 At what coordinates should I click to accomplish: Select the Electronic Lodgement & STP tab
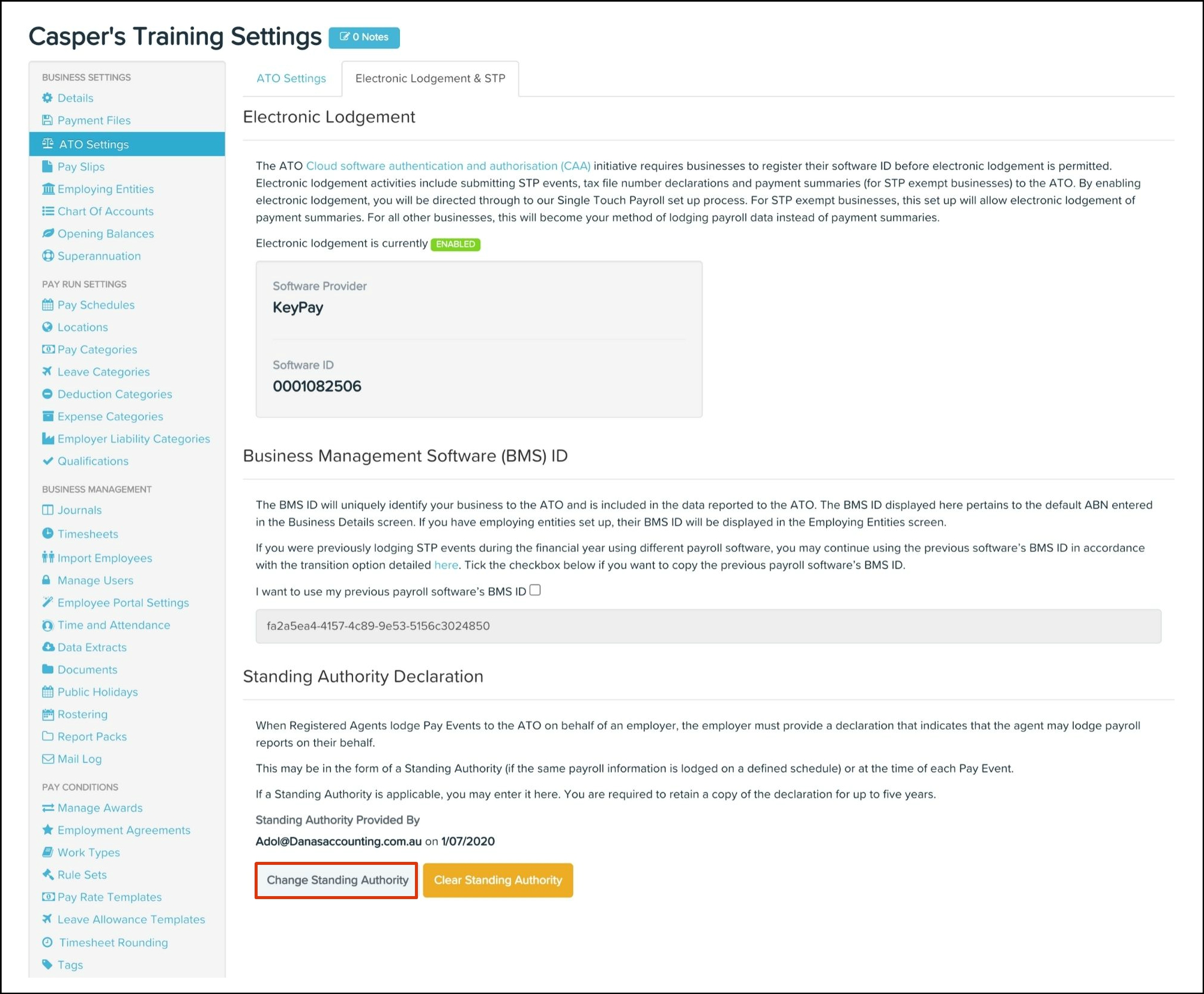(430, 79)
